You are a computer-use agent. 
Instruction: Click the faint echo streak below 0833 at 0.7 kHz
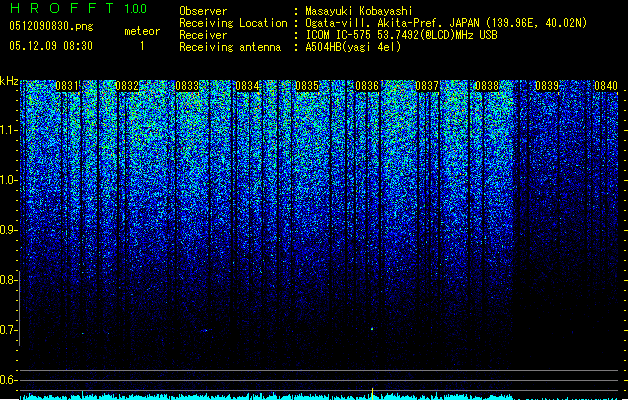205,331
